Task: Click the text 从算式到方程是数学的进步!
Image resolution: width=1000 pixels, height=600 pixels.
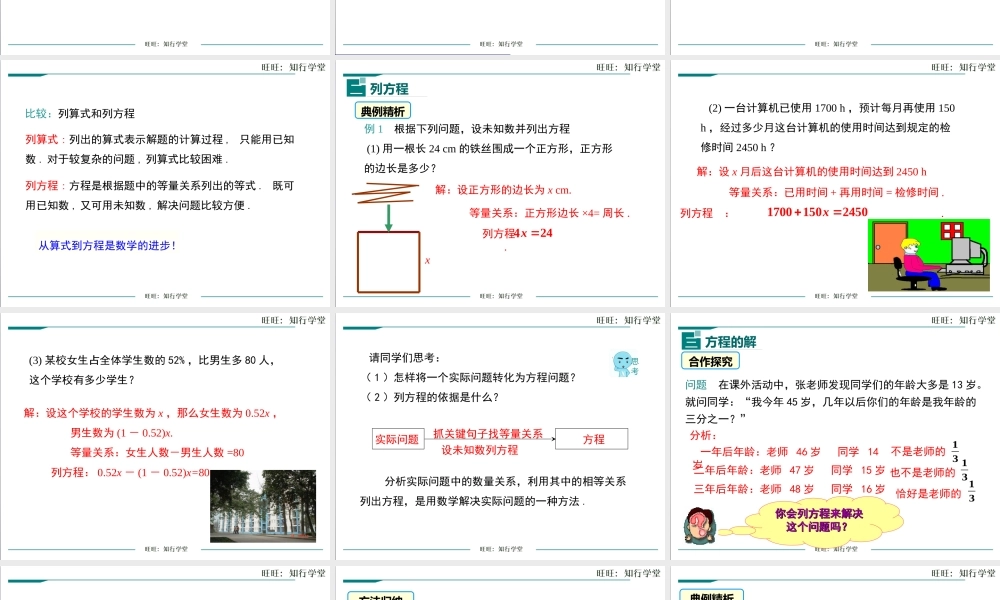Action: (x=107, y=245)
